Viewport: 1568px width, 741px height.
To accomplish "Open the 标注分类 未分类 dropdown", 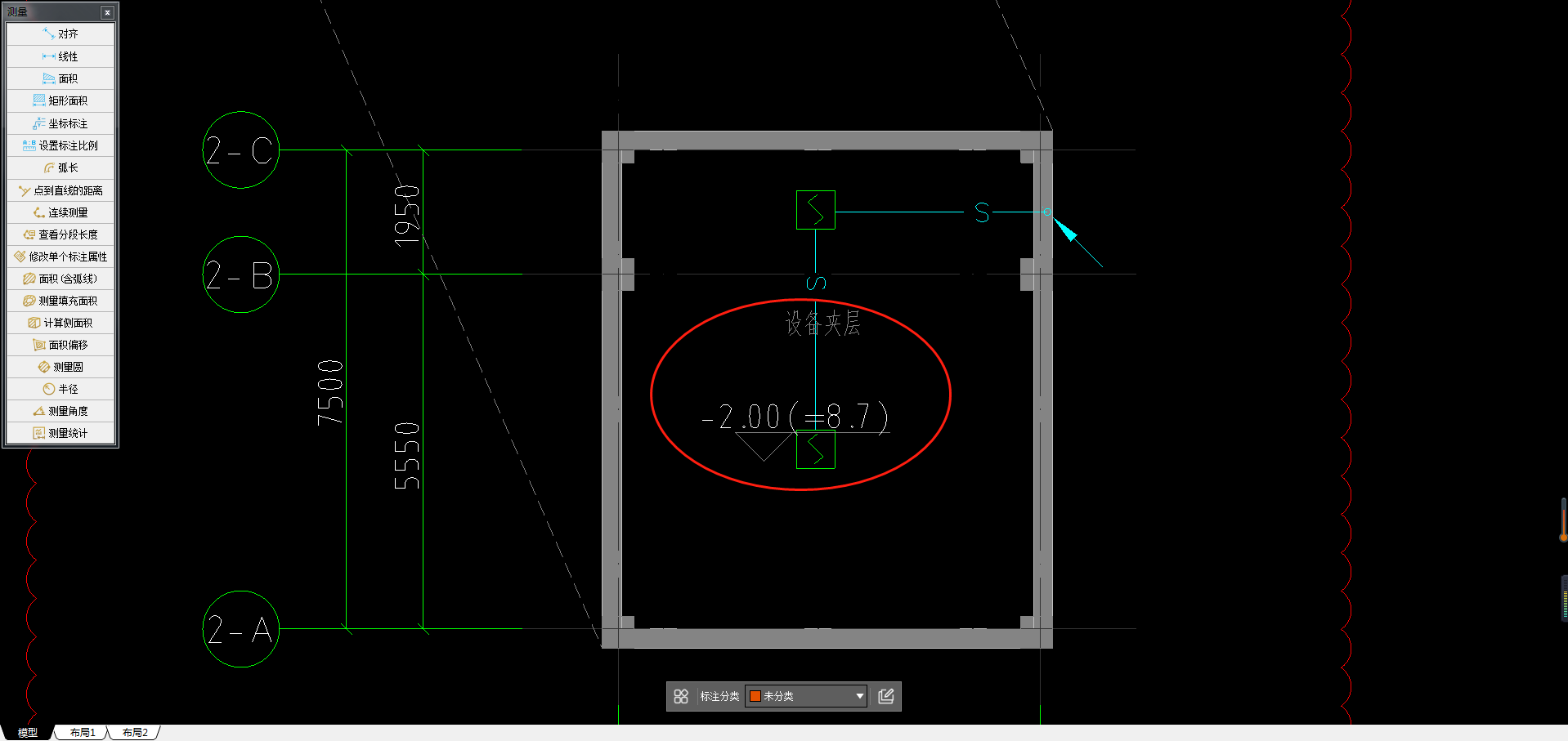I will (x=806, y=696).
